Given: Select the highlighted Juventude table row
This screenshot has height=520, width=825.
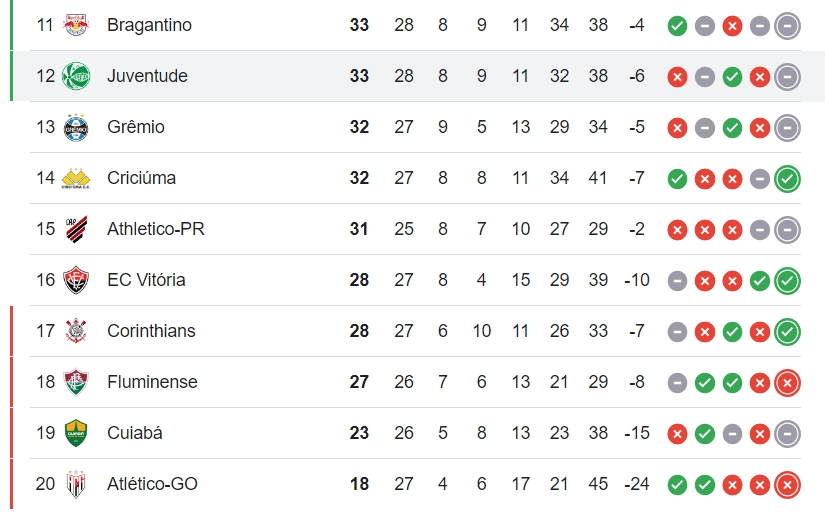Looking at the screenshot, I should coord(416,76).
